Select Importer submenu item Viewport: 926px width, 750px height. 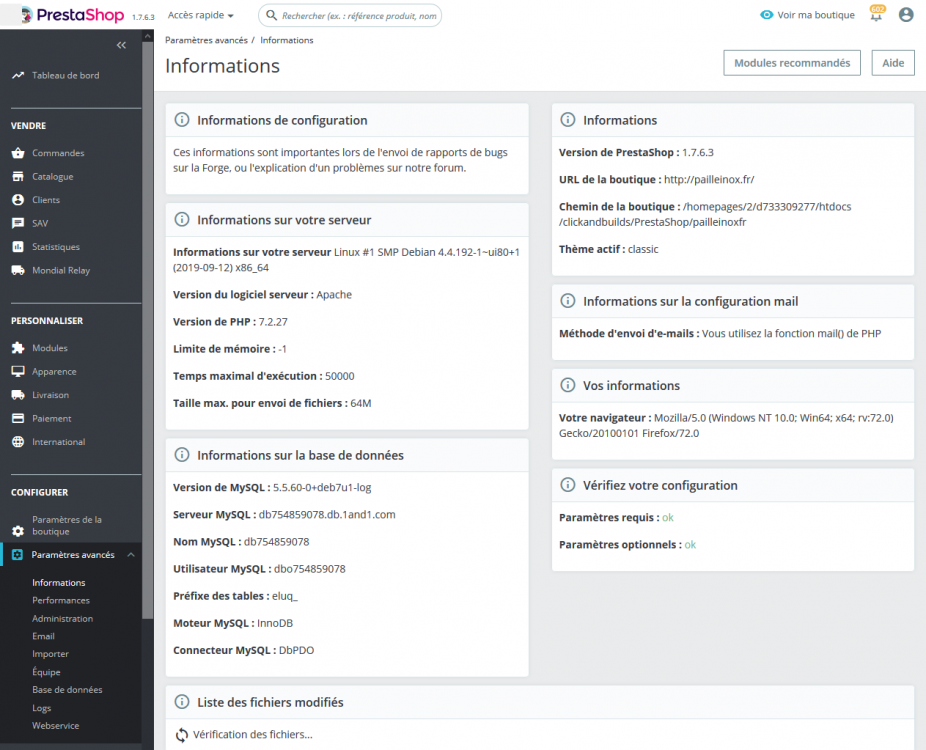(50, 654)
